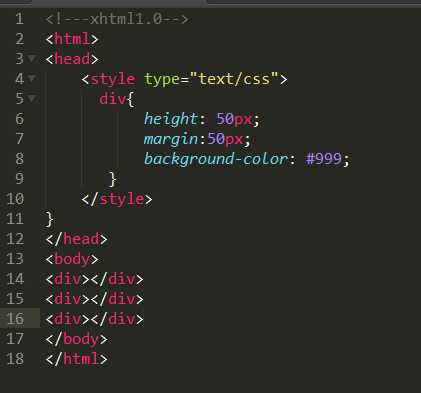Click line number 1 in the gutter

(20, 19)
